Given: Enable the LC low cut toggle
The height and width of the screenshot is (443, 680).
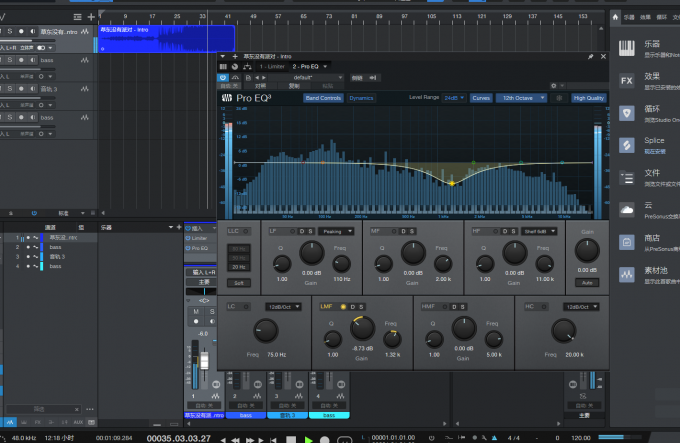Looking at the screenshot, I should point(246,307).
